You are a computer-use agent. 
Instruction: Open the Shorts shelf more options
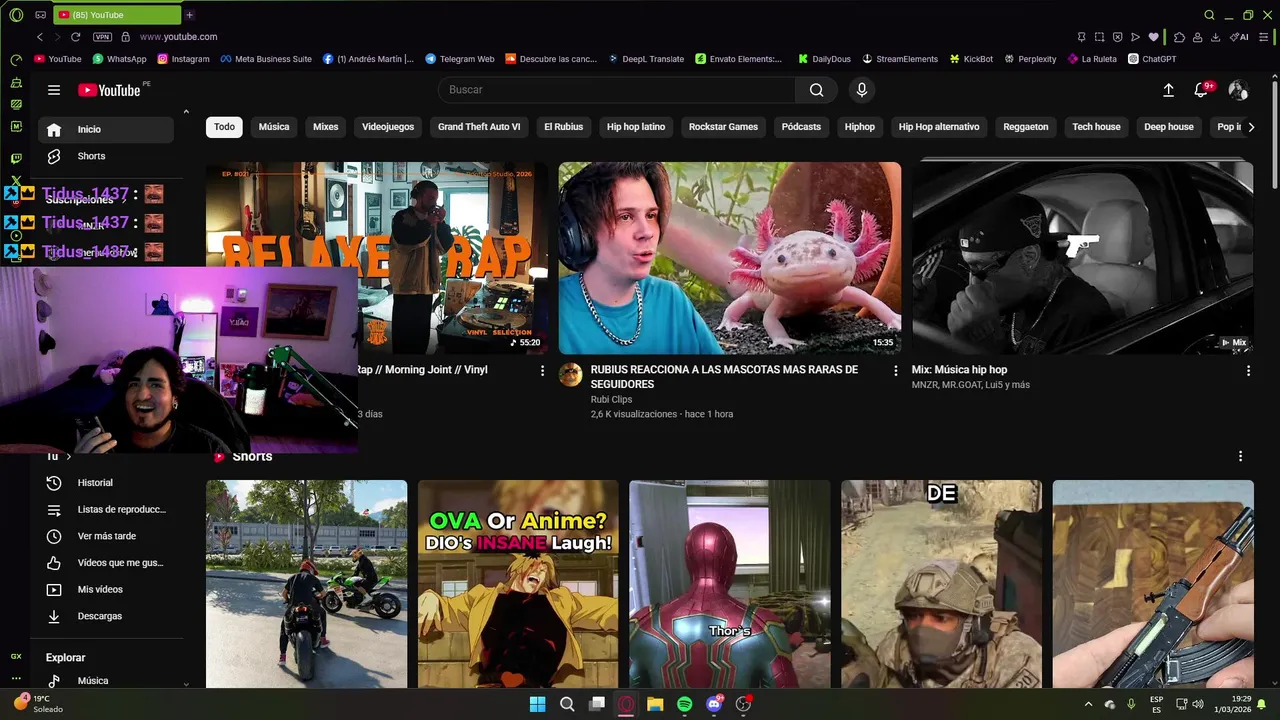tap(1241, 456)
